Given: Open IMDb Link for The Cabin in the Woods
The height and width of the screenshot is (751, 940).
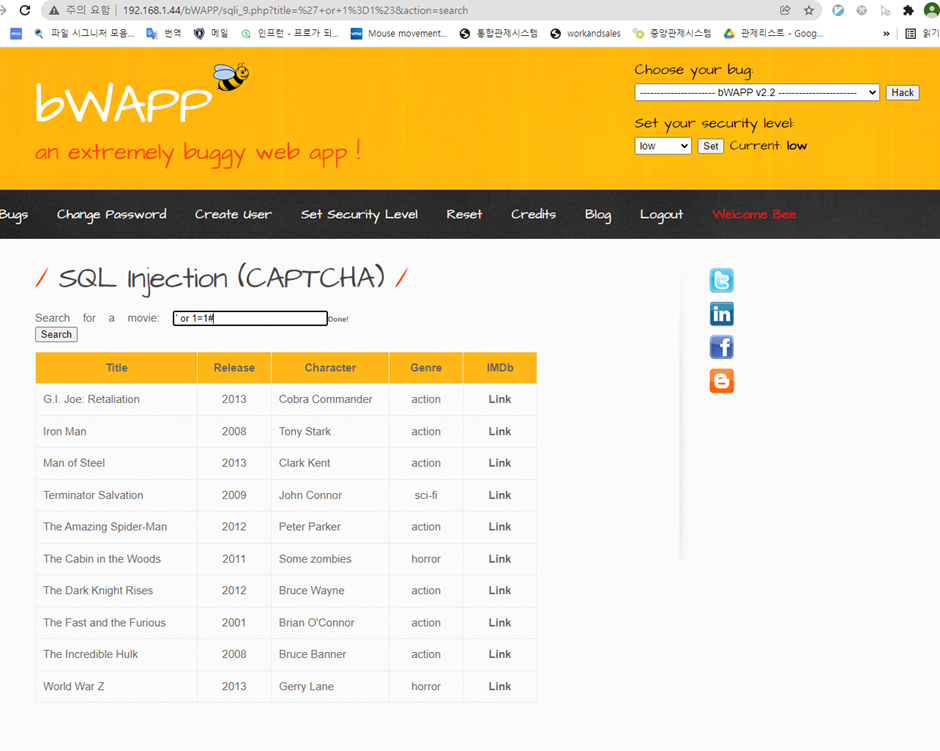Looking at the screenshot, I should pos(499,559).
